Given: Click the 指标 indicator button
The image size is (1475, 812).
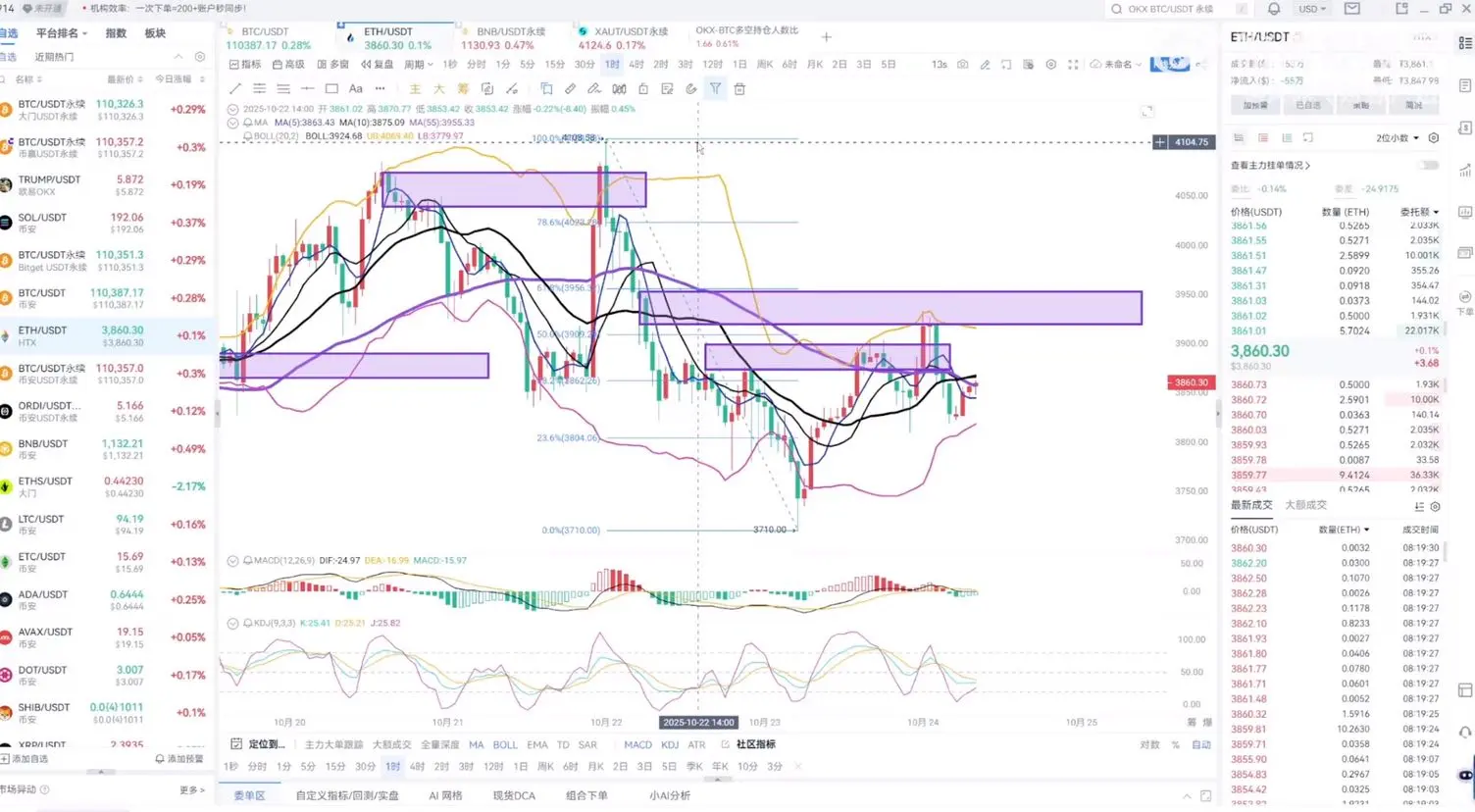Looking at the screenshot, I should [x=245, y=65].
